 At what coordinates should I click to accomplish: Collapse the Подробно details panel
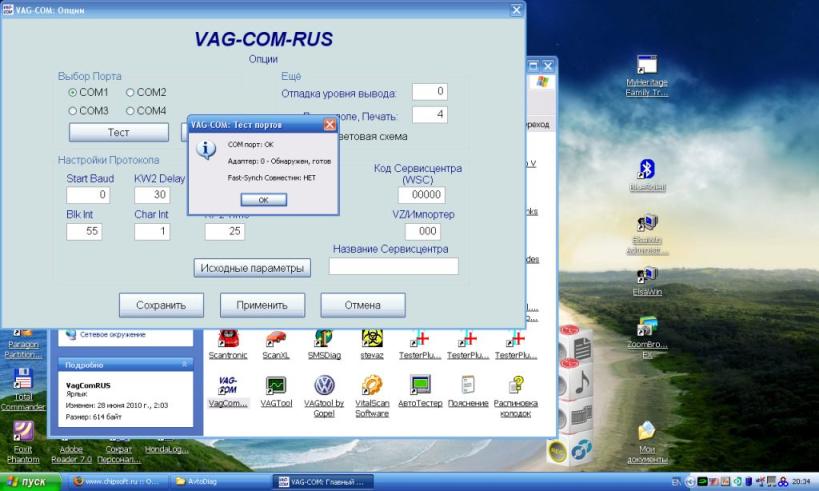pyautogui.click(x=184, y=365)
